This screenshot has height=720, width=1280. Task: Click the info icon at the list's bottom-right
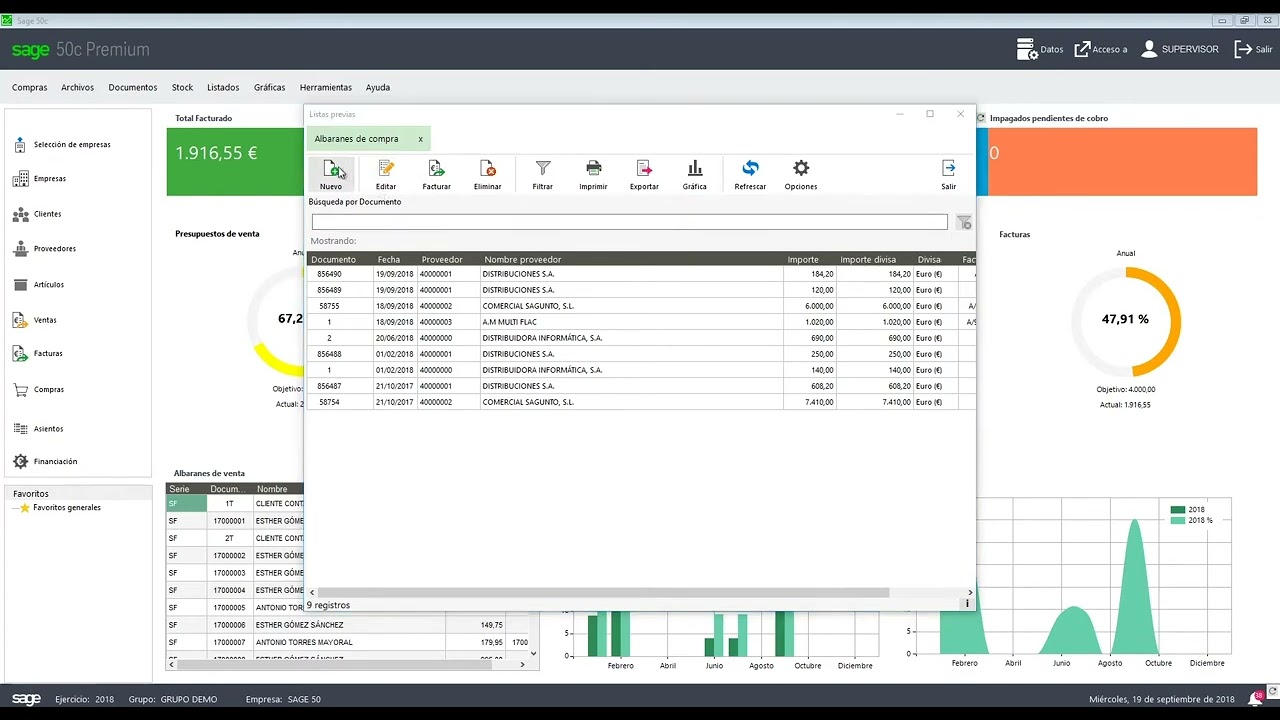pyautogui.click(x=967, y=604)
